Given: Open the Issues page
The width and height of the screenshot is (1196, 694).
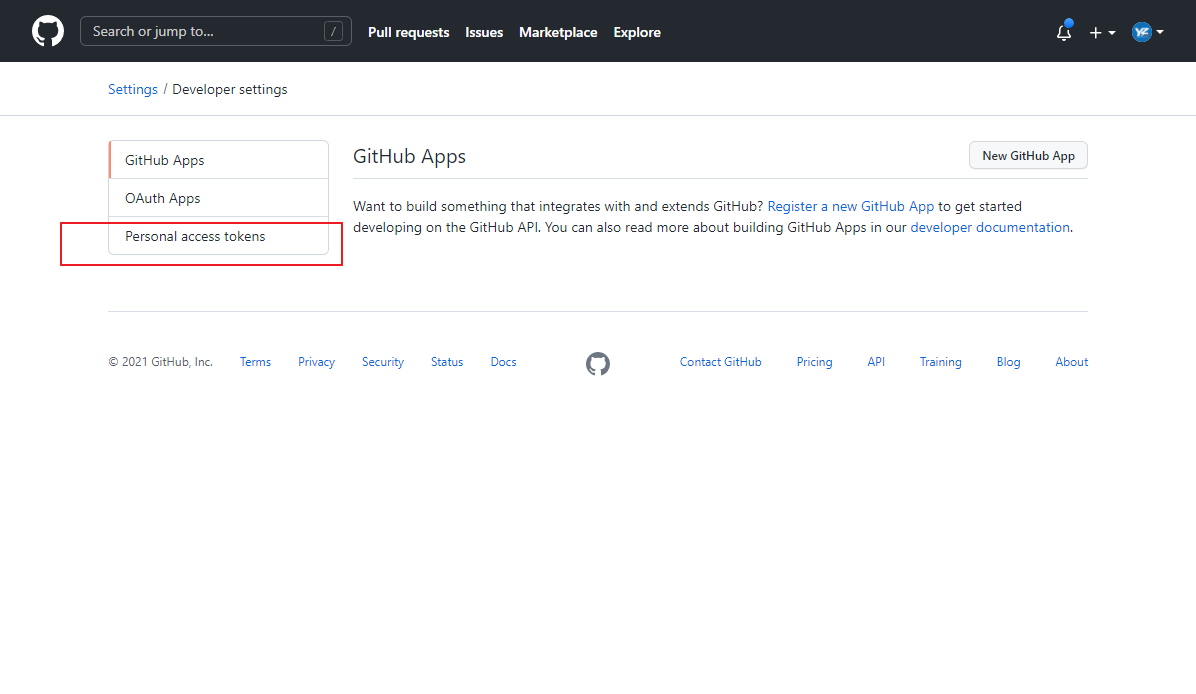Looking at the screenshot, I should point(484,32).
